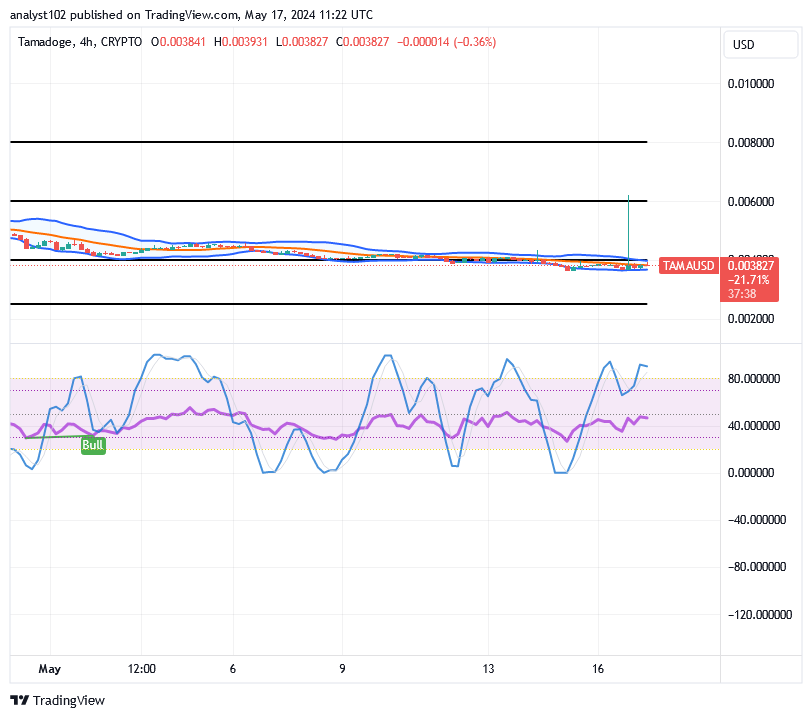Click the green Bull divergence label
Image resolution: width=812 pixels, height=718 pixels.
pyautogui.click(x=93, y=445)
